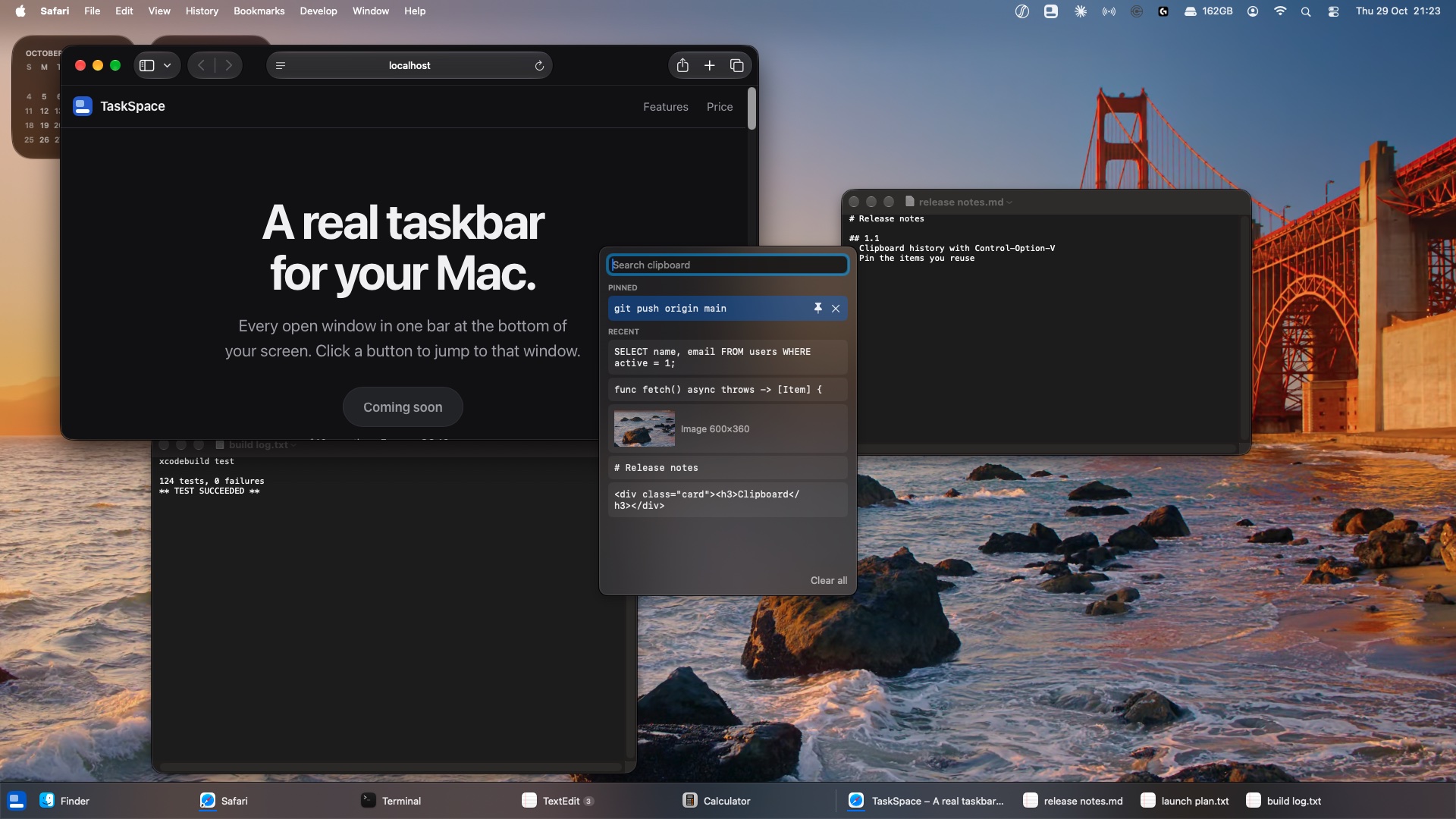Click the Safari page scrollbar
This screenshot has width=1456, height=819.
(x=752, y=108)
